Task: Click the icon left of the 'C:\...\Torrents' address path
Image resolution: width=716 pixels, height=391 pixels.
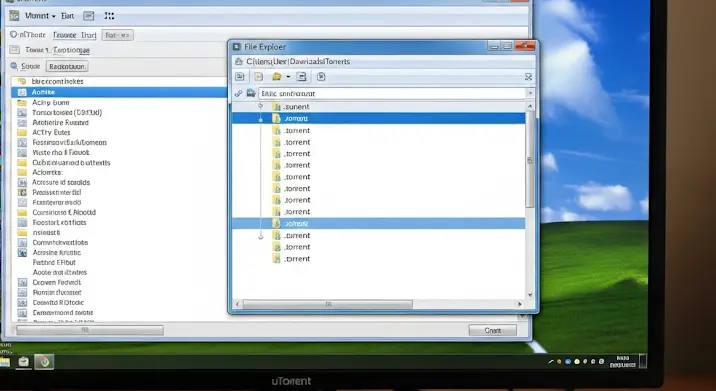Action: point(238,61)
